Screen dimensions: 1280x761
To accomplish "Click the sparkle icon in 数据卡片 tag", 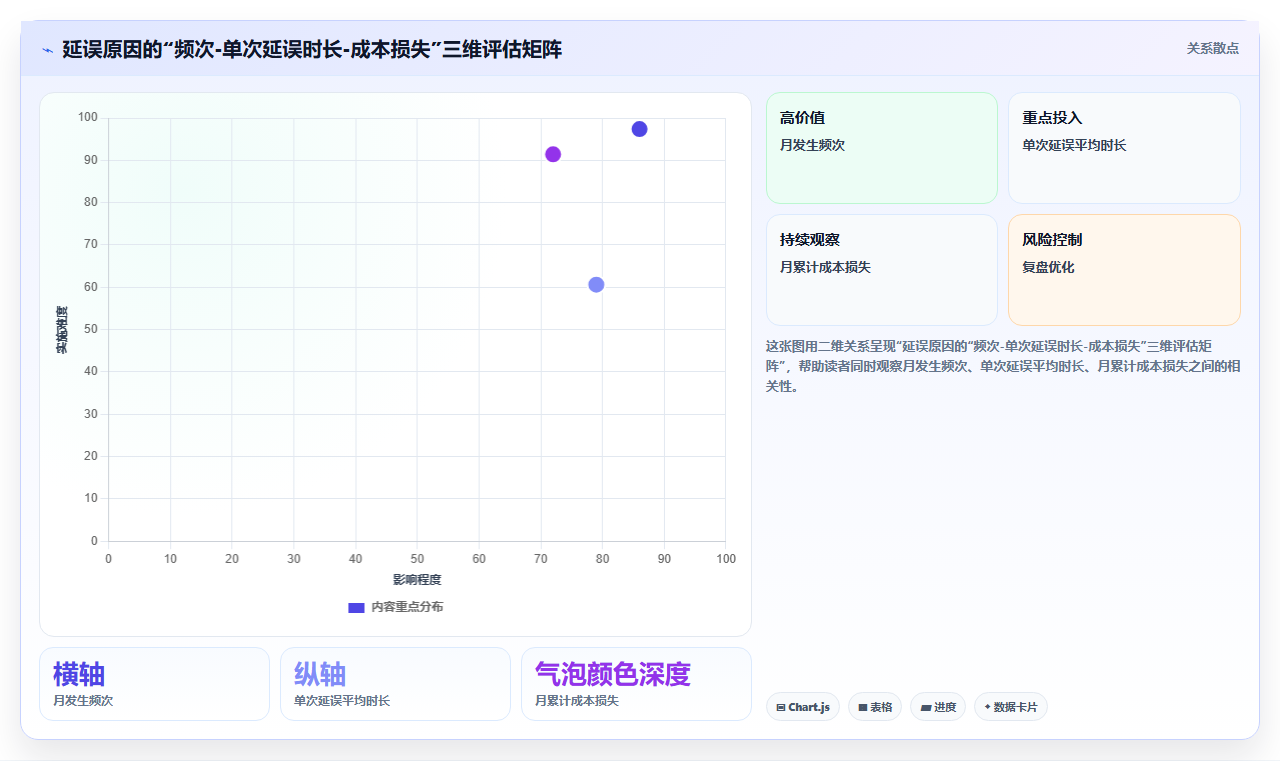I will tap(987, 707).
